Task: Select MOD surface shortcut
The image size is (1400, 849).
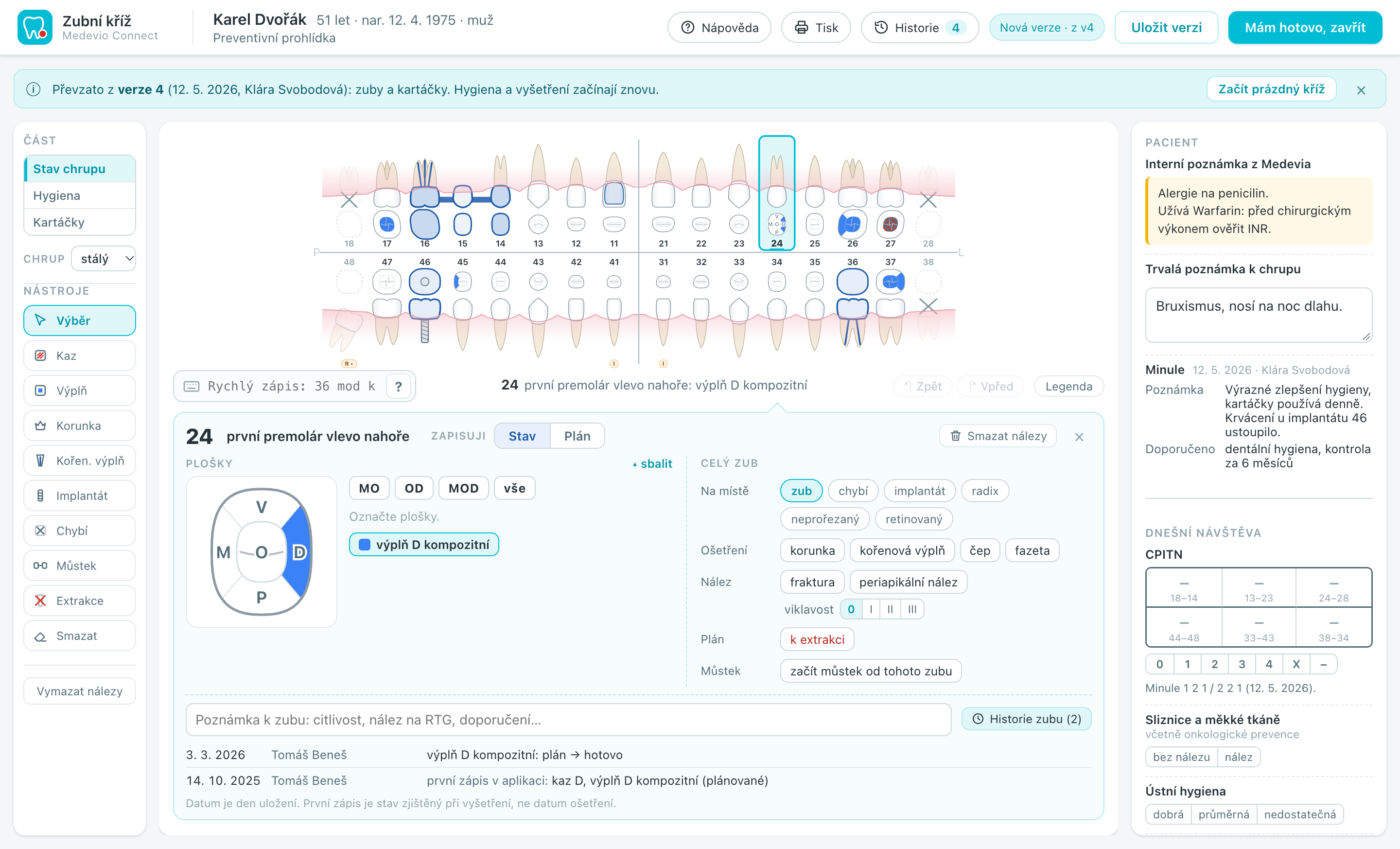Action: click(463, 488)
